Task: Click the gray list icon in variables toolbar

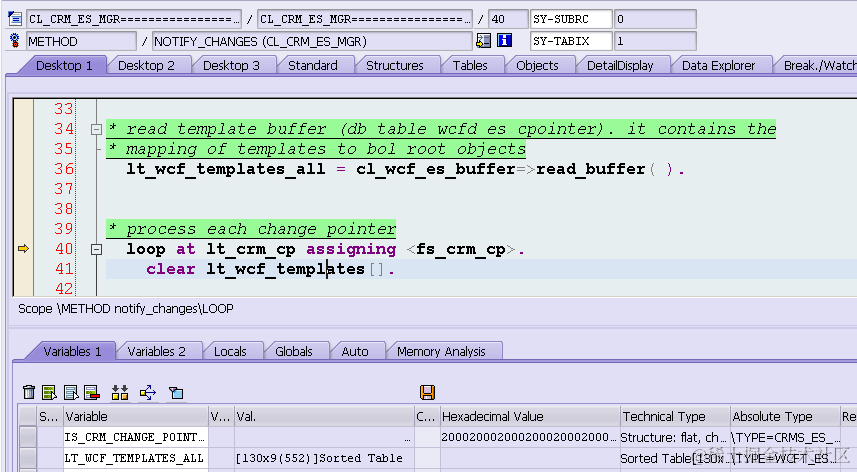Action: tap(71, 392)
